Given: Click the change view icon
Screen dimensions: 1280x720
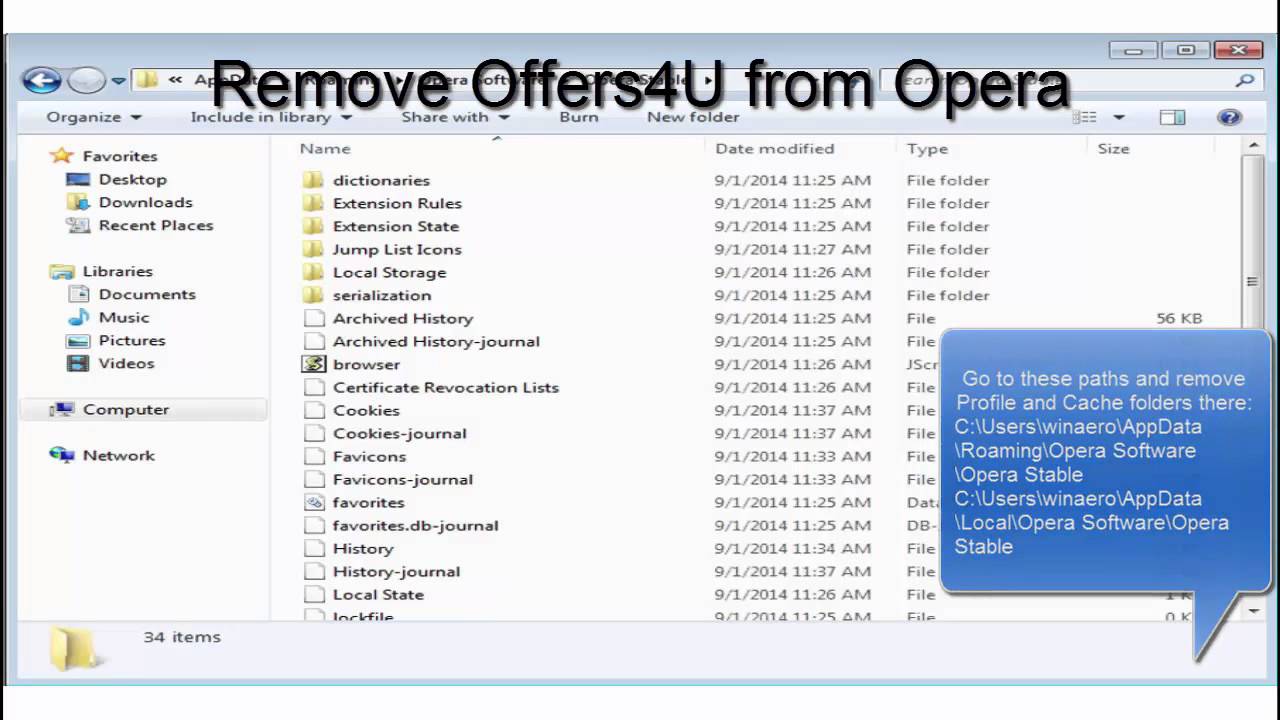Looking at the screenshot, I should (1085, 117).
